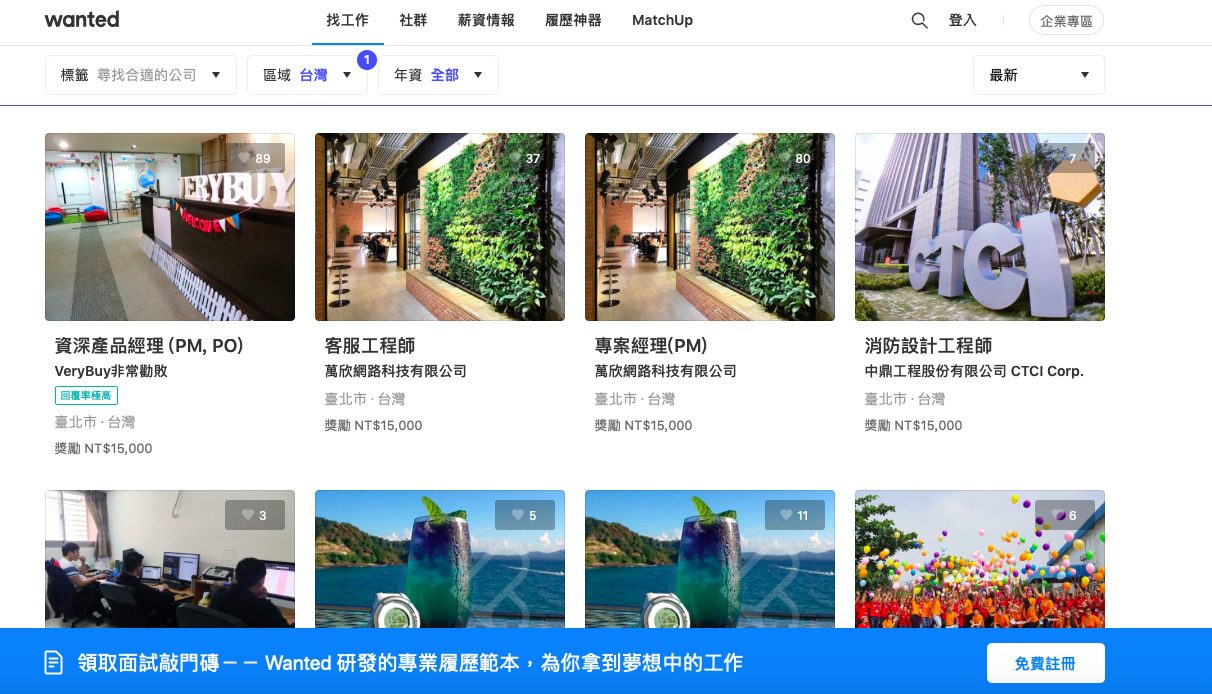Tap the heart with 7 on CTCI card

click(1065, 158)
